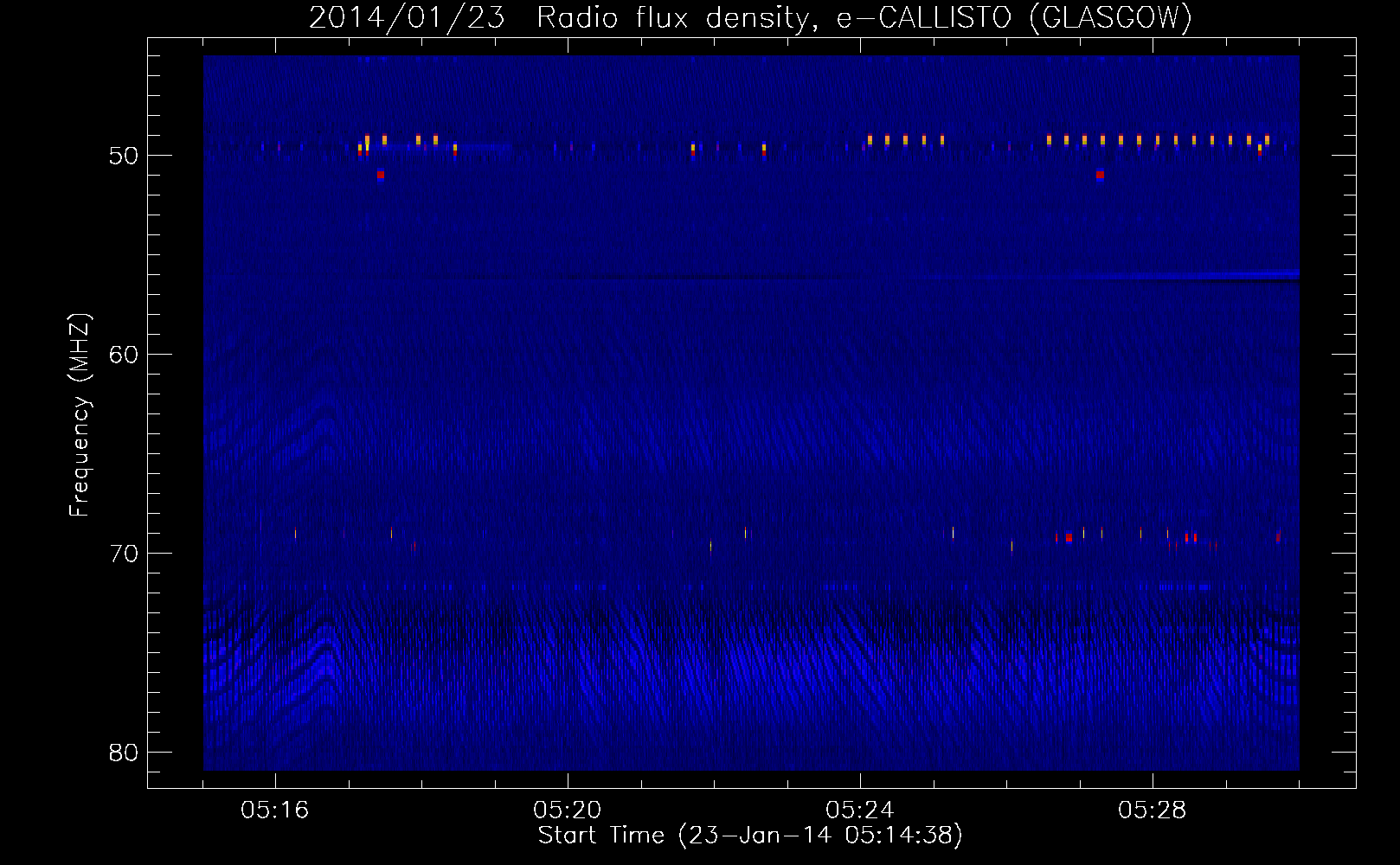
Task: Click the 60 frequency tick label
Action: click(x=124, y=355)
